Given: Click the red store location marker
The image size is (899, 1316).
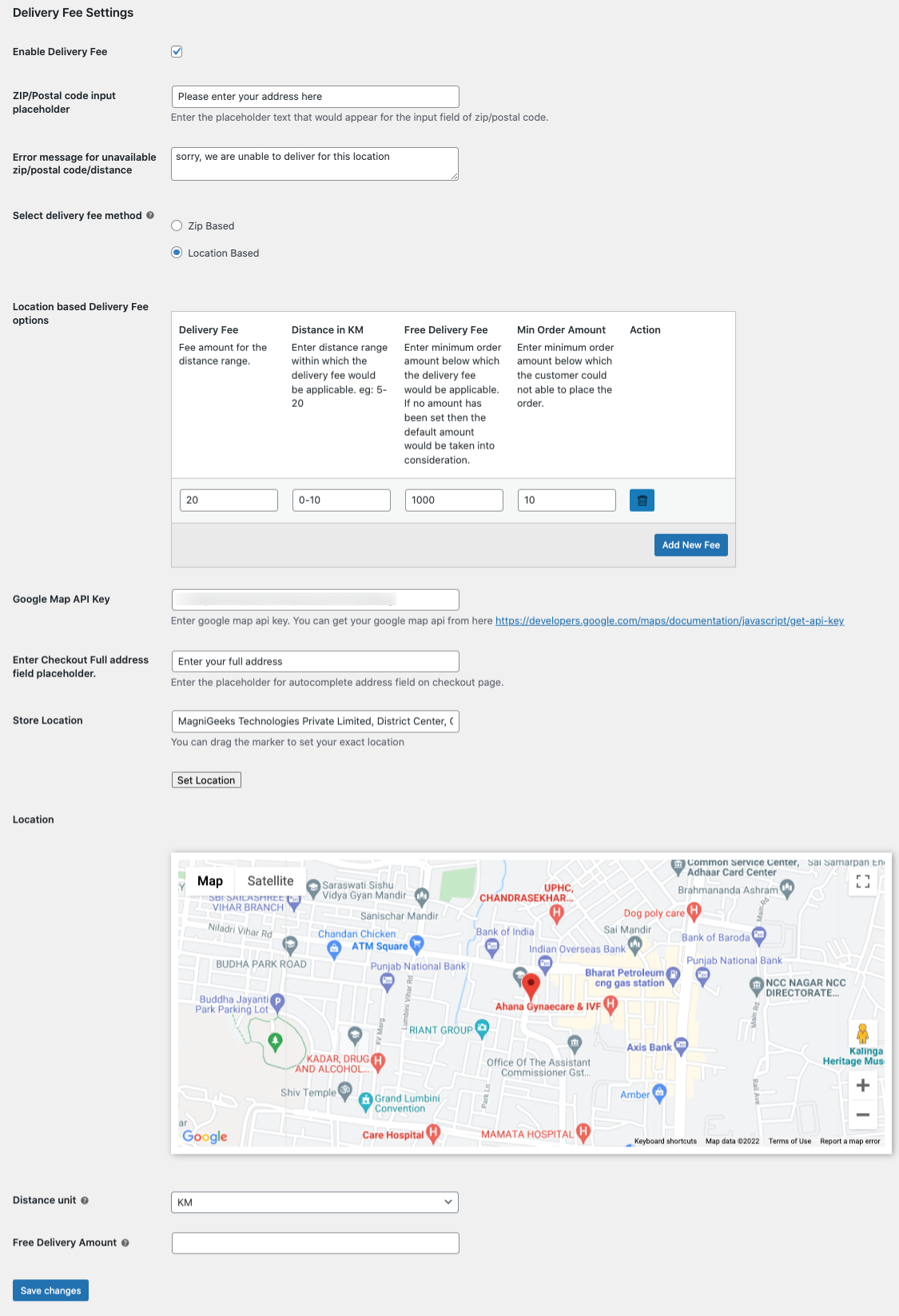Looking at the screenshot, I should (531, 987).
